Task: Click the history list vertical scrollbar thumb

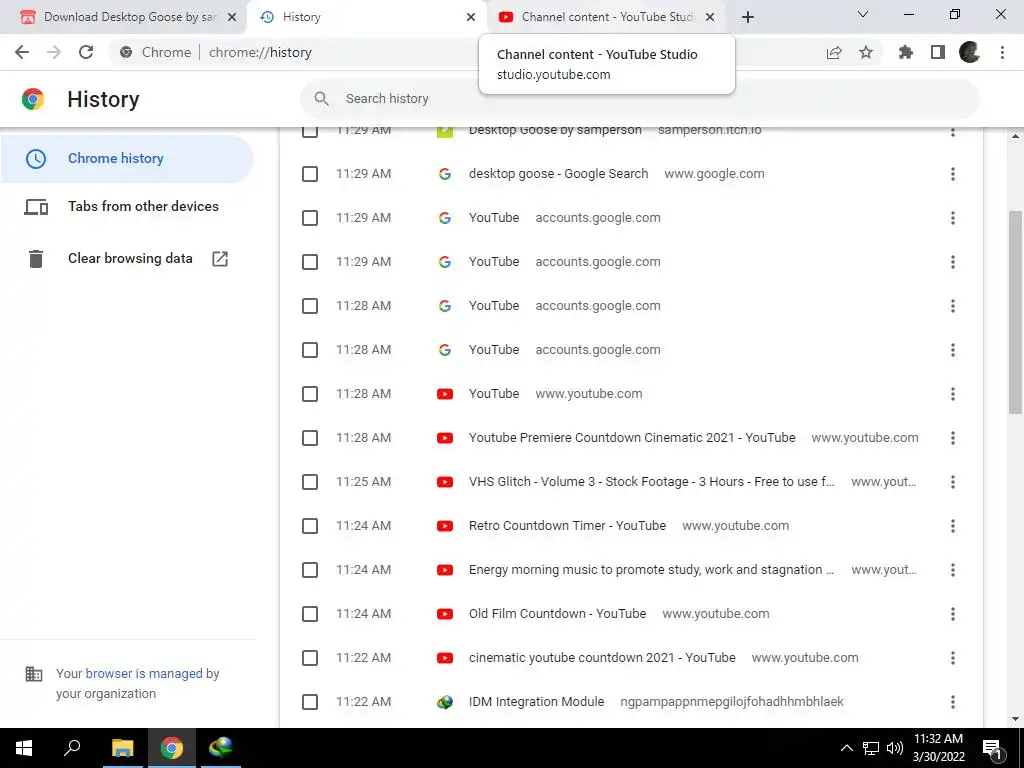Action: coord(1015,312)
